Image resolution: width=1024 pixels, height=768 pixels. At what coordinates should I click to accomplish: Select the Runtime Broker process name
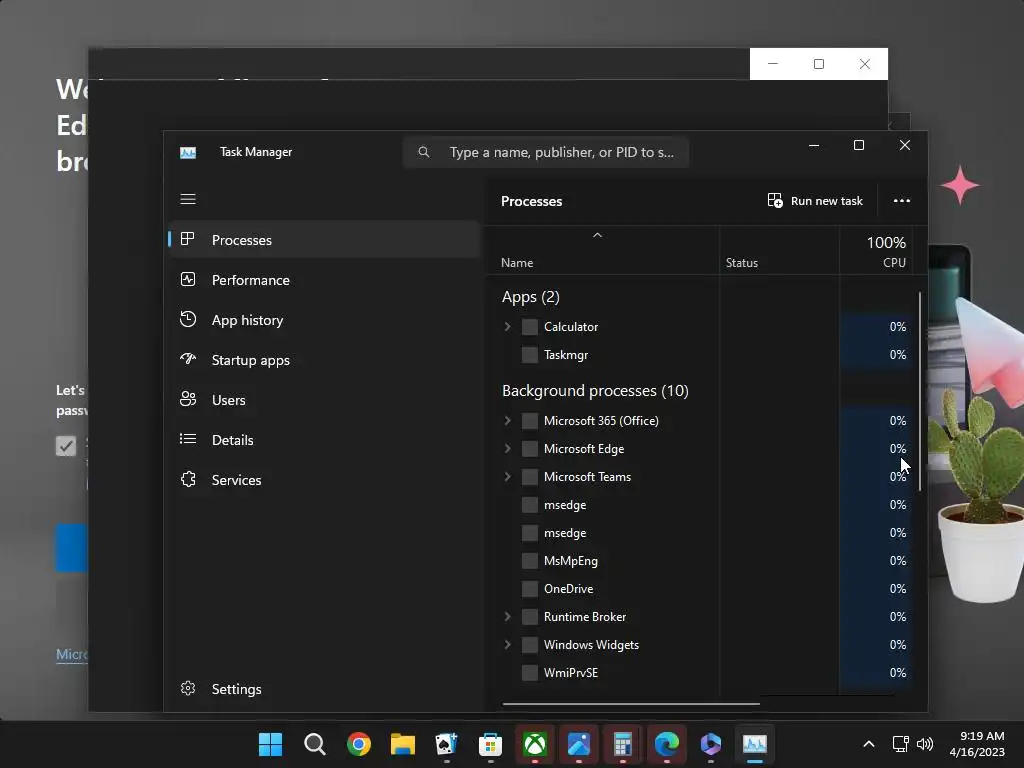pos(584,616)
